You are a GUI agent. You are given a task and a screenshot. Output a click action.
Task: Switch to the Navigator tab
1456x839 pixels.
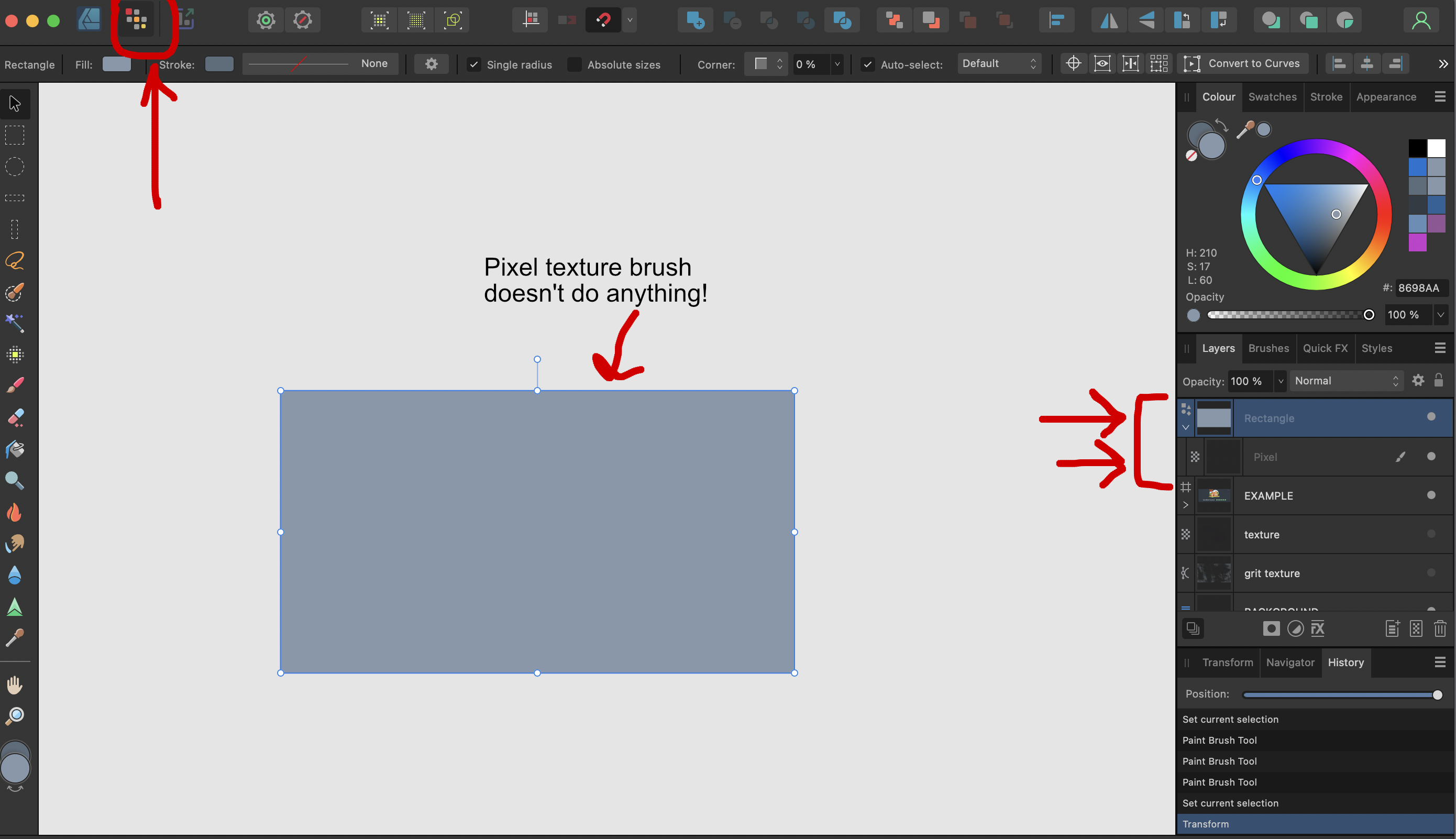(x=1290, y=662)
